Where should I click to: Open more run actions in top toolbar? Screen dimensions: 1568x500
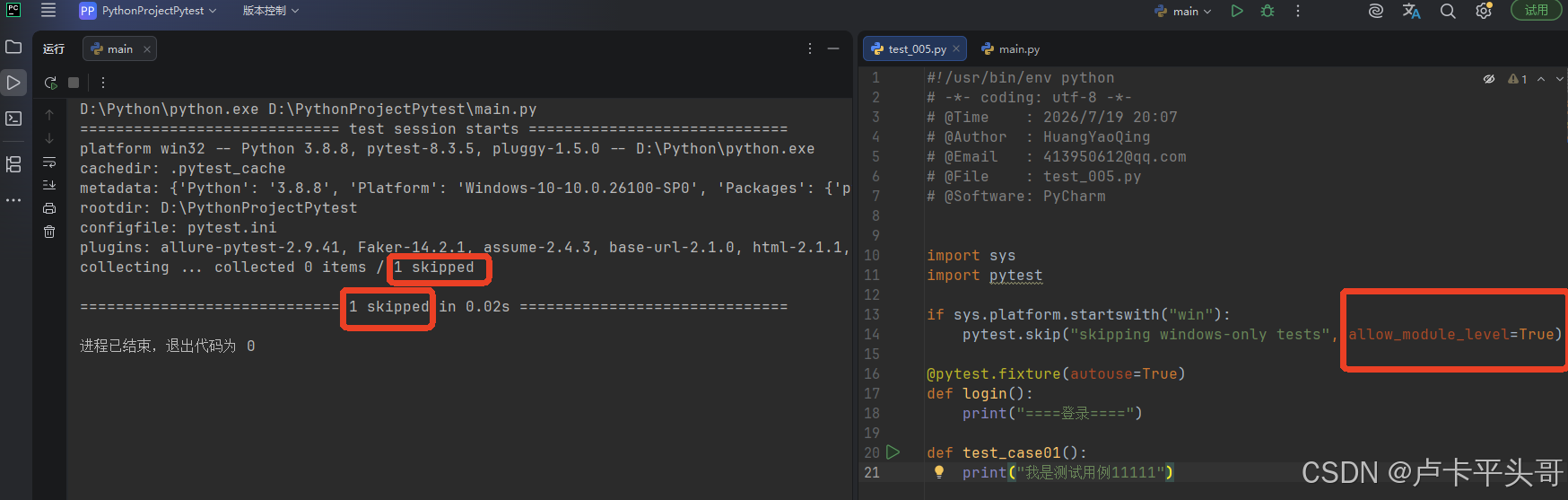point(1297,11)
